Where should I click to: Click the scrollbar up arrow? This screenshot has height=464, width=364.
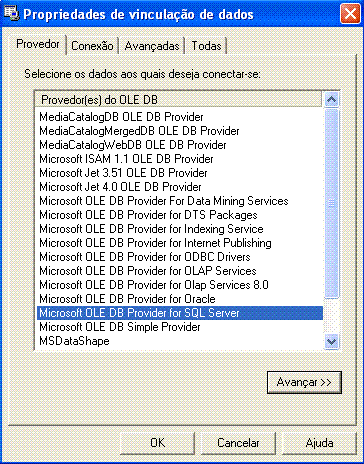coord(331,99)
